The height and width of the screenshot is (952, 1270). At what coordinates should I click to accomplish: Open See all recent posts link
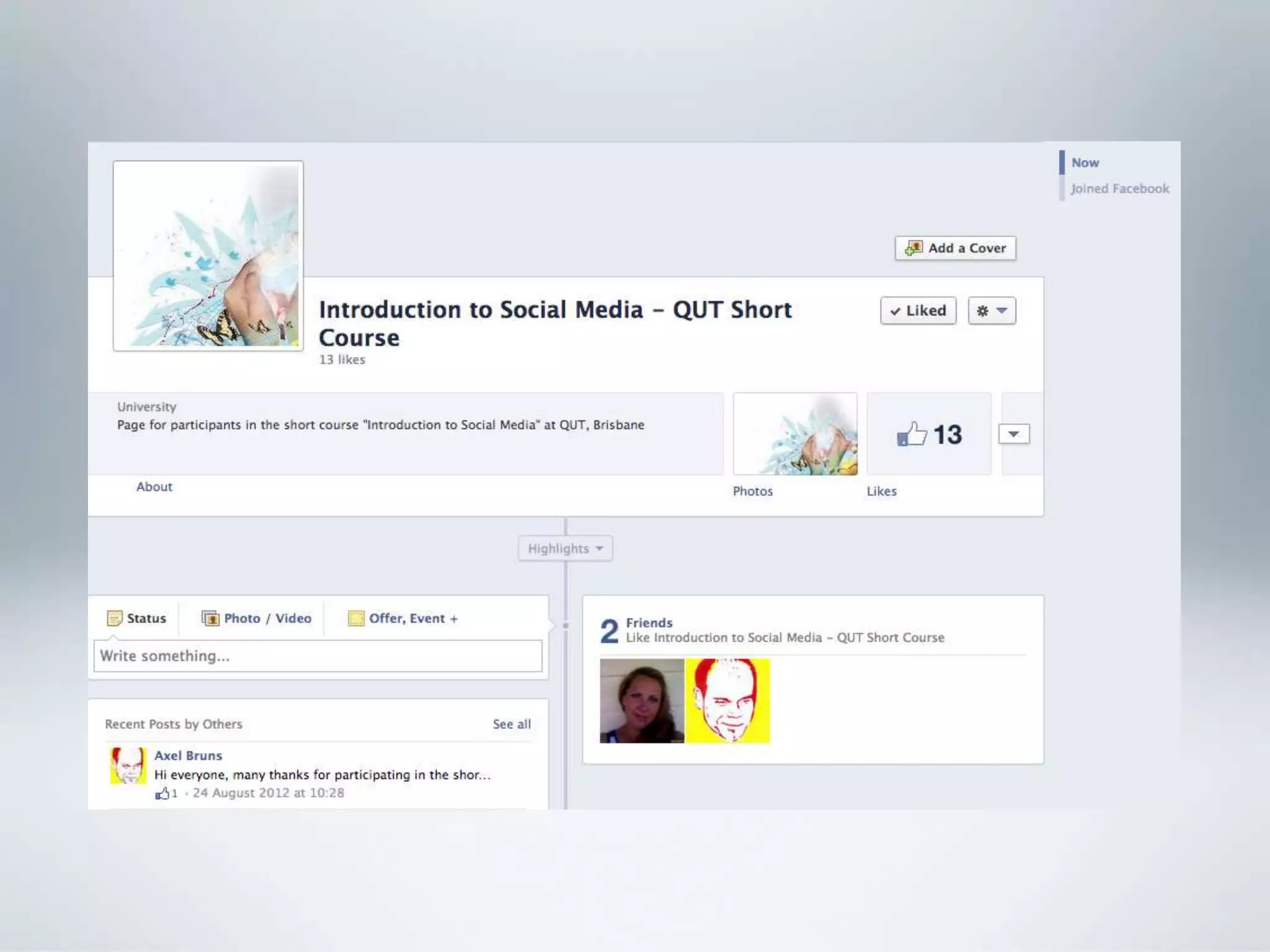pyautogui.click(x=512, y=724)
